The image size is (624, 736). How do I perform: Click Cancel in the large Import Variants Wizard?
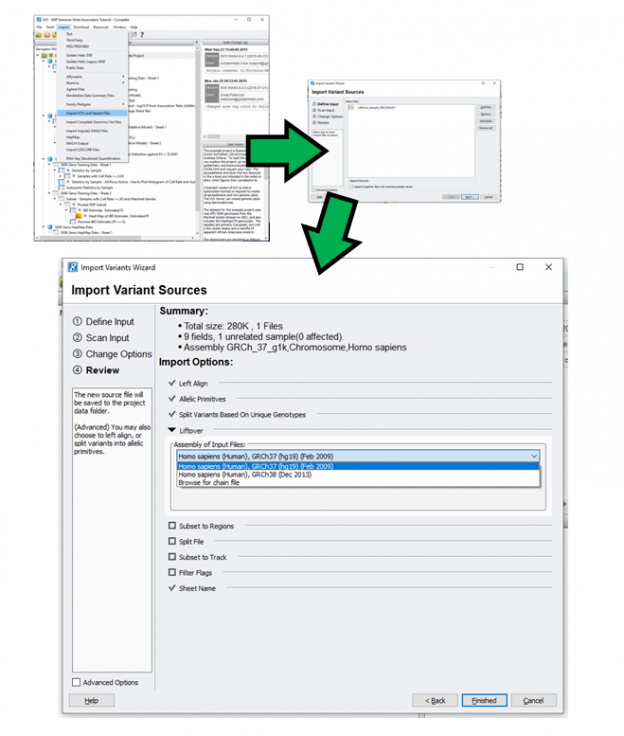click(533, 700)
